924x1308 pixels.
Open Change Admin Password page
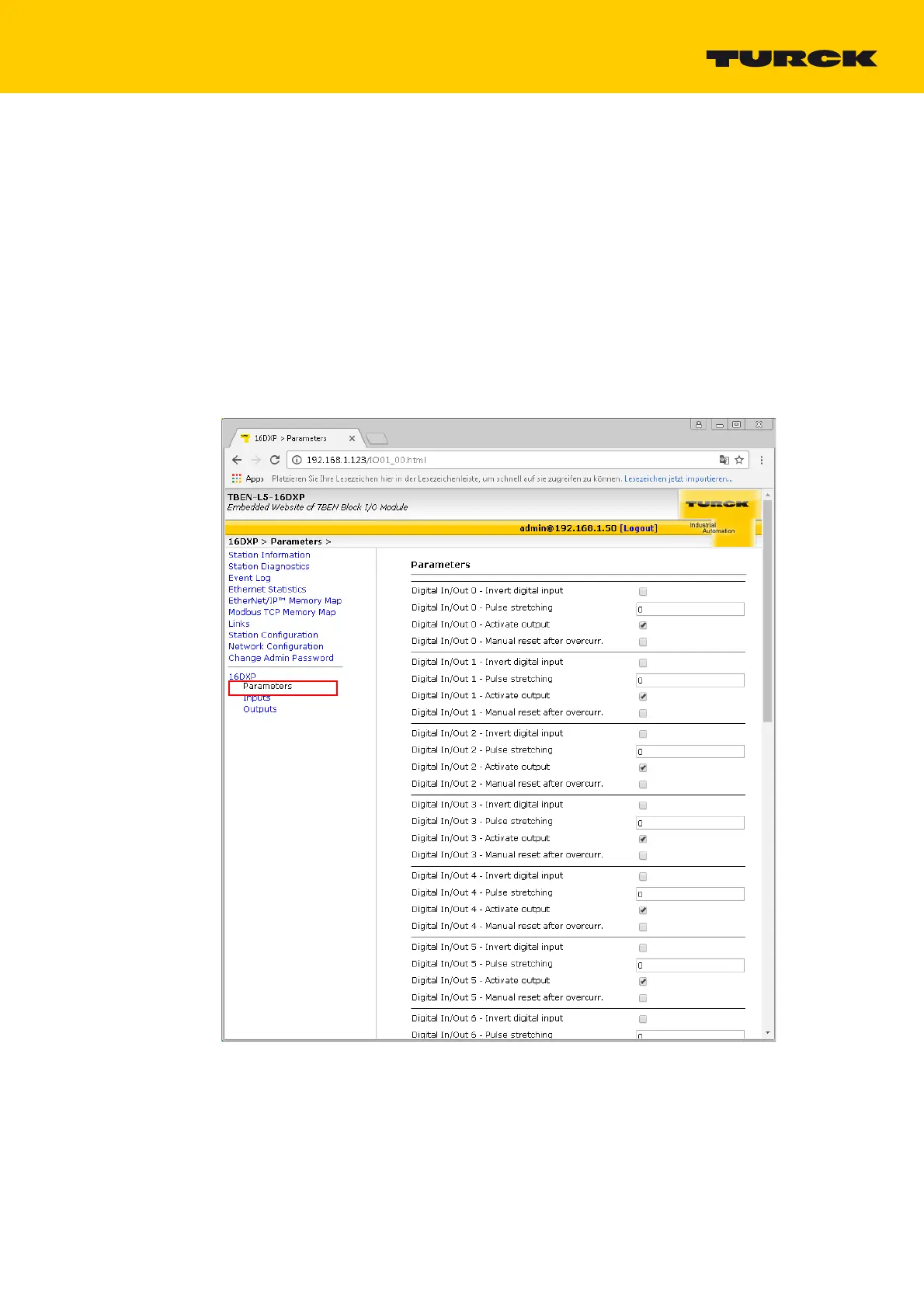click(x=281, y=658)
